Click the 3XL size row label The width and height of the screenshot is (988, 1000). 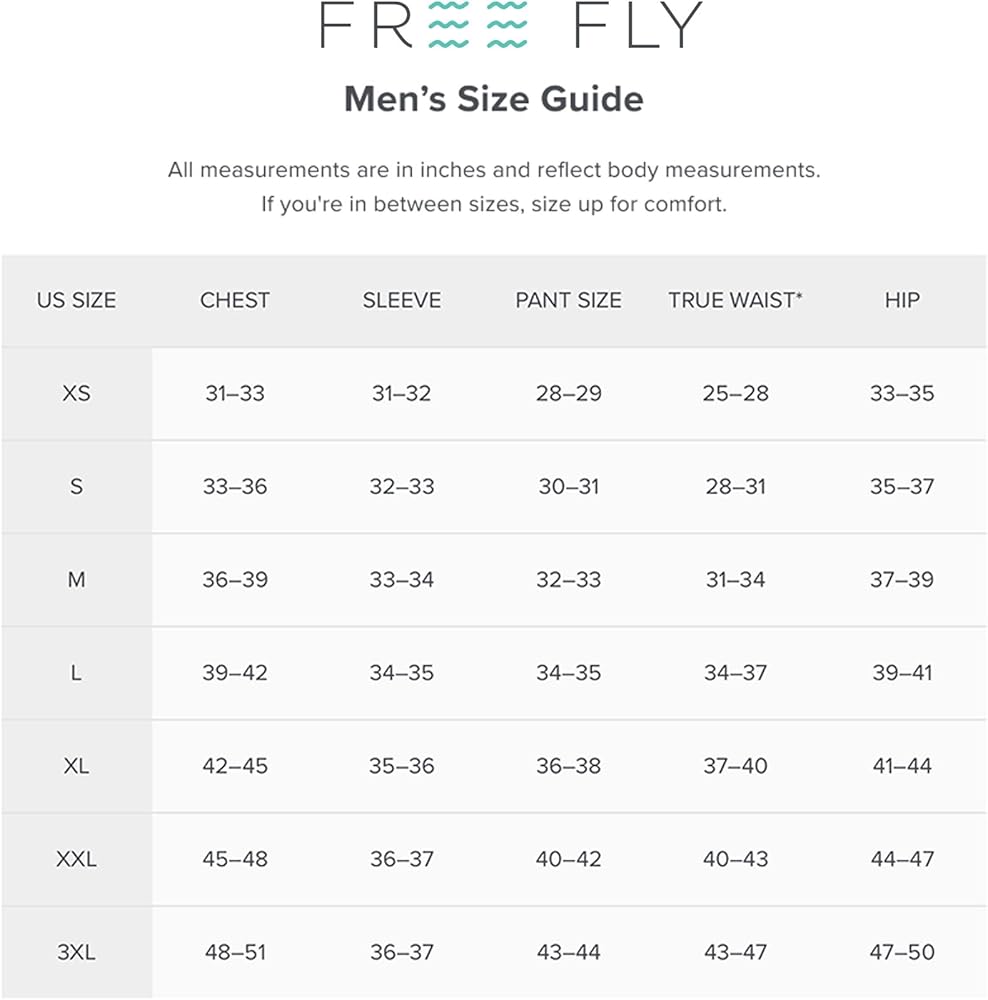click(x=76, y=952)
